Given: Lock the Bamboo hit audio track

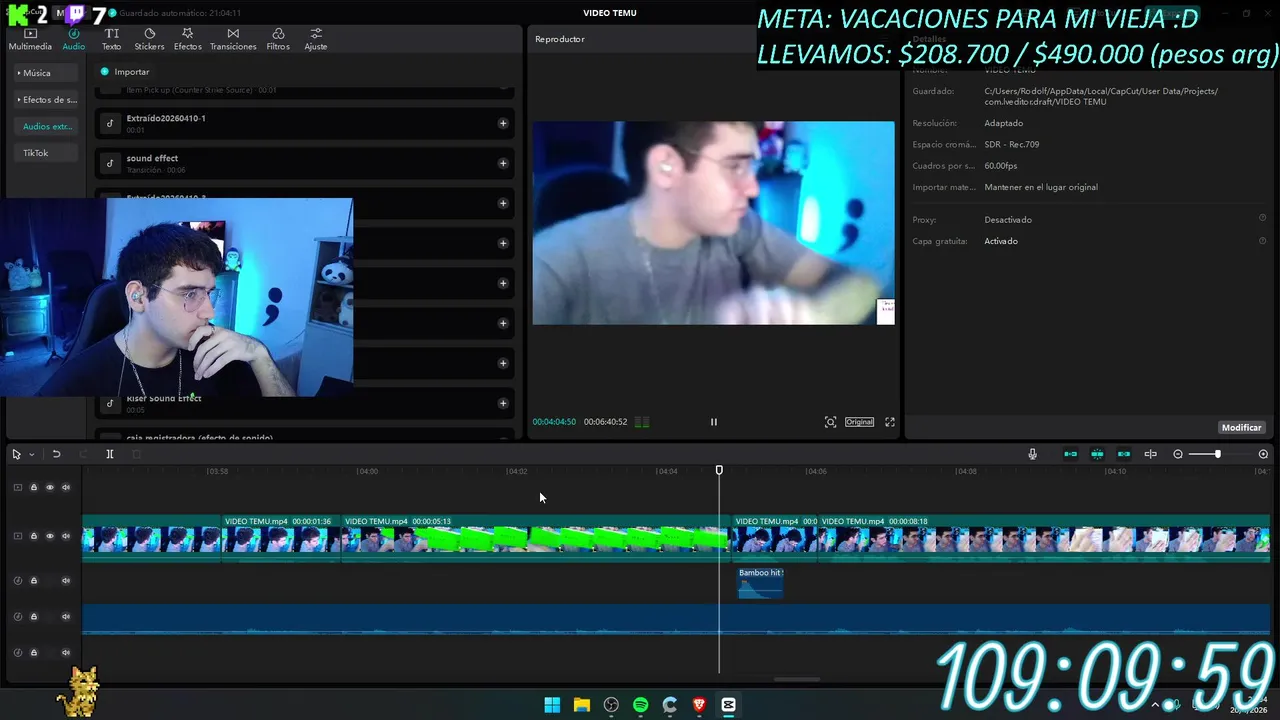Looking at the screenshot, I should [x=33, y=581].
